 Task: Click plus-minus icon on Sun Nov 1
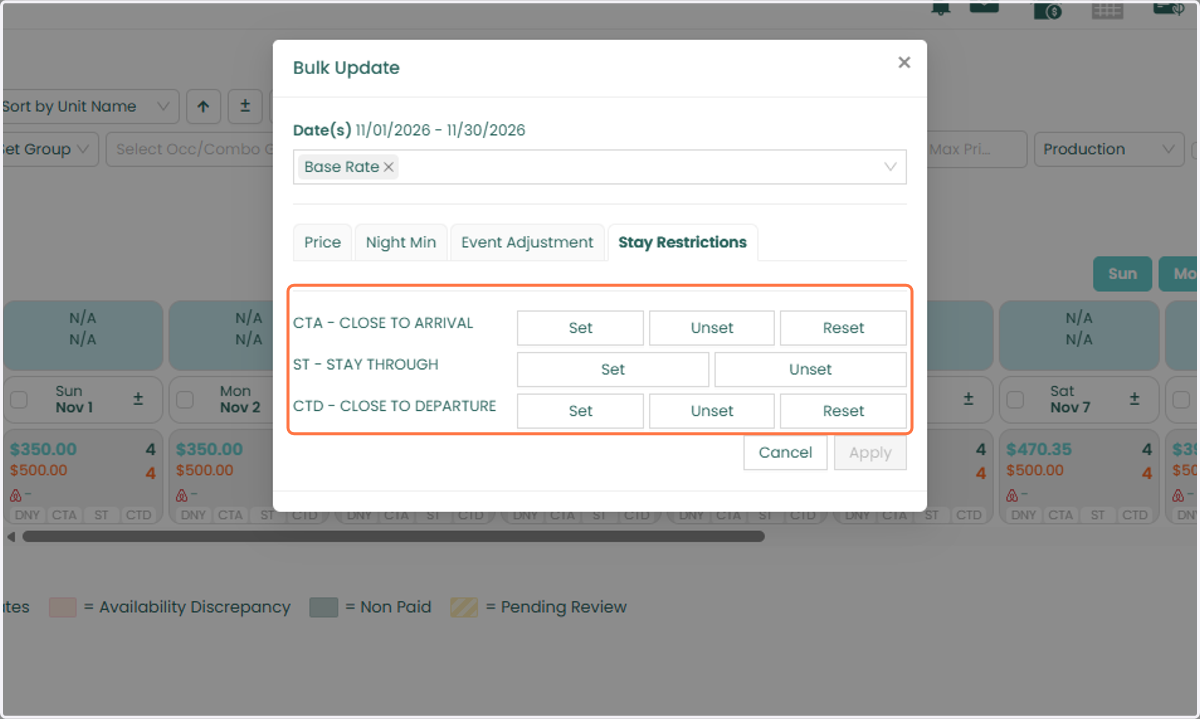coord(138,398)
